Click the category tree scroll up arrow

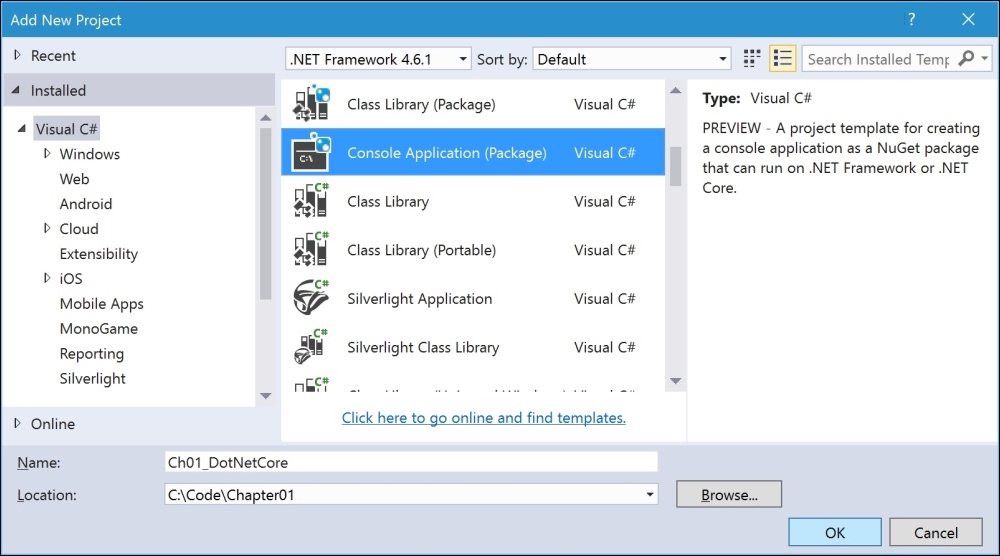click(266, 118)
